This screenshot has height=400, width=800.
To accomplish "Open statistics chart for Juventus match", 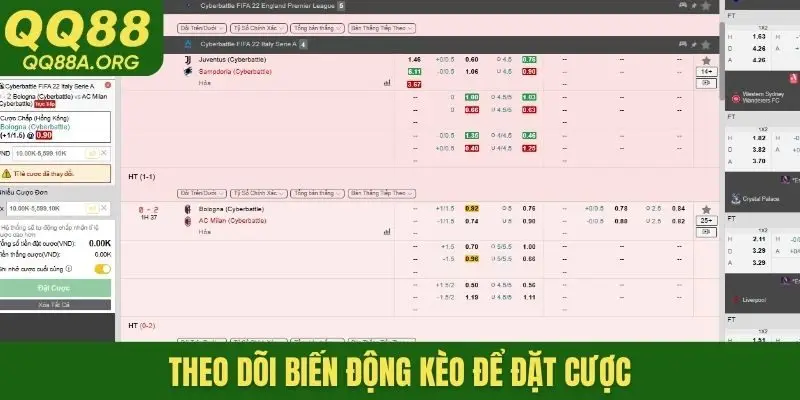I will click(387, 83).
